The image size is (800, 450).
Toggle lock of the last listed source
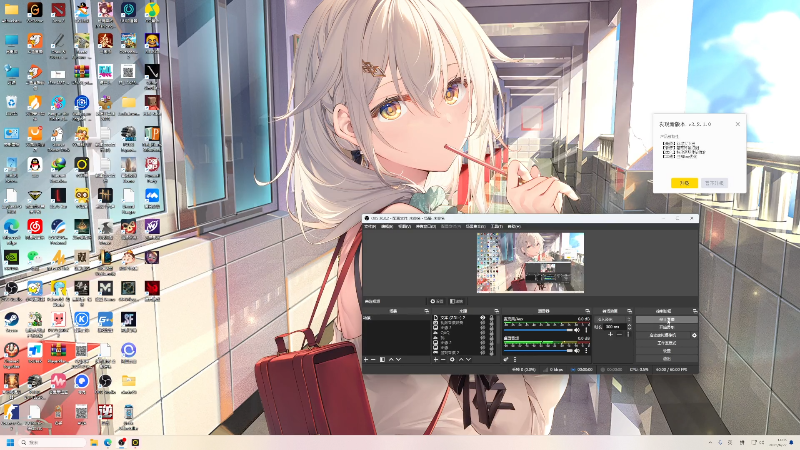click(491, 353)
